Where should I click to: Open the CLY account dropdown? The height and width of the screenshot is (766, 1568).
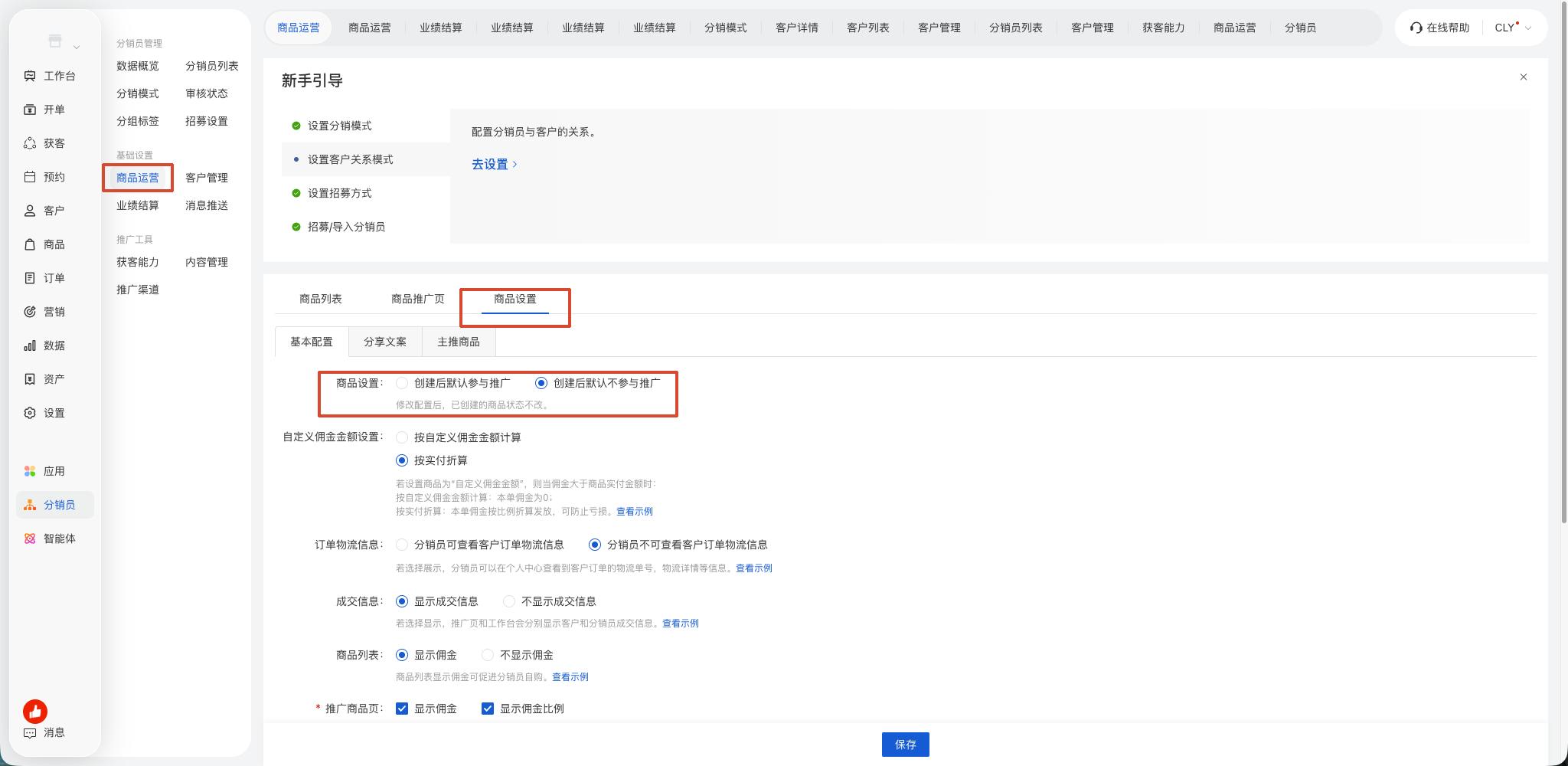[x=1513, y=28]
